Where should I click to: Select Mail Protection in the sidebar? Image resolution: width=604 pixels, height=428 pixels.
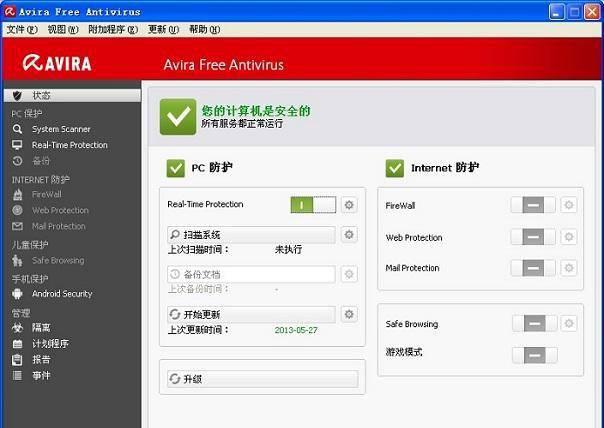coord(59,226)
